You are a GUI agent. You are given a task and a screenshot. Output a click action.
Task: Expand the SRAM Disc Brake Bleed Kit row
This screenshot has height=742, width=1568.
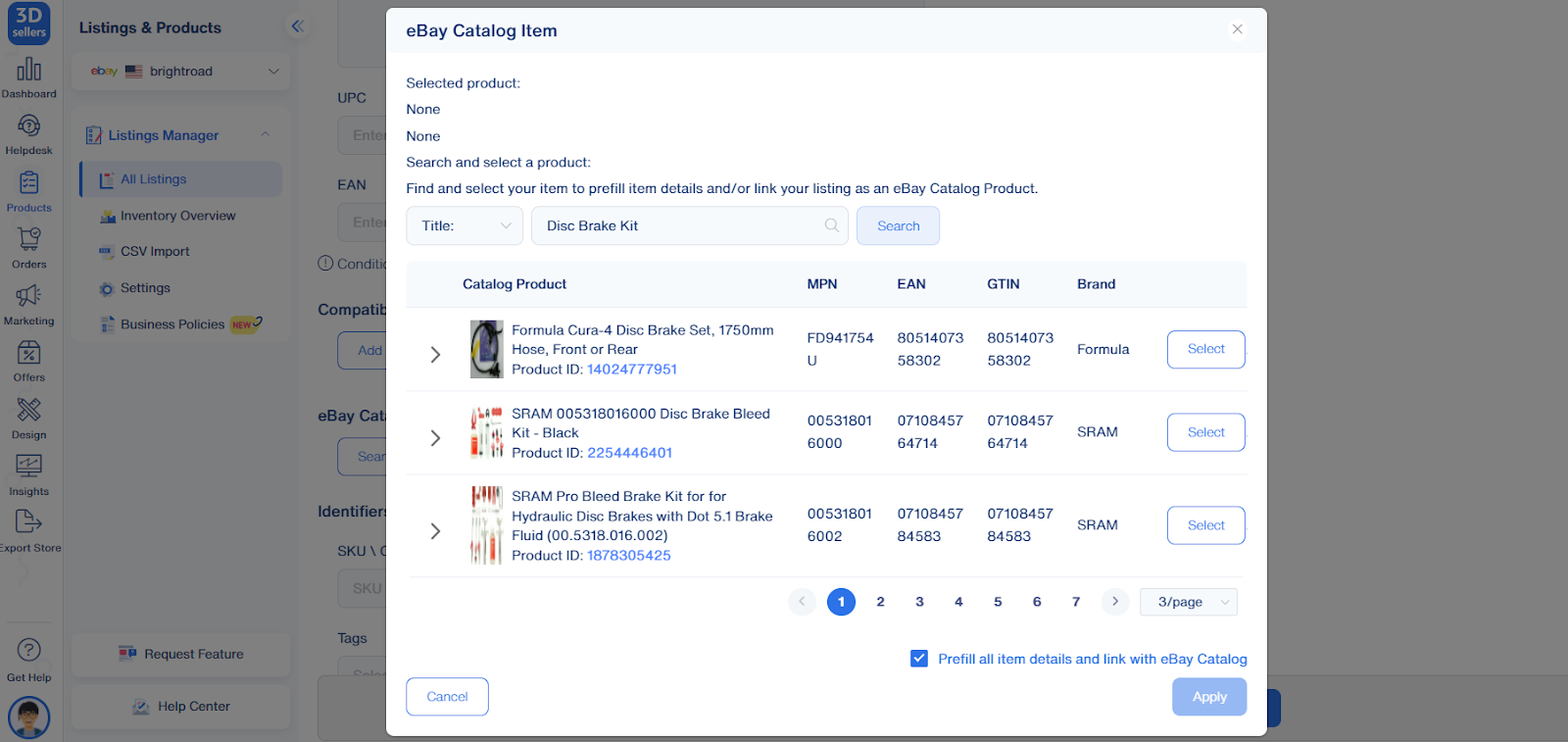[436, 437]
